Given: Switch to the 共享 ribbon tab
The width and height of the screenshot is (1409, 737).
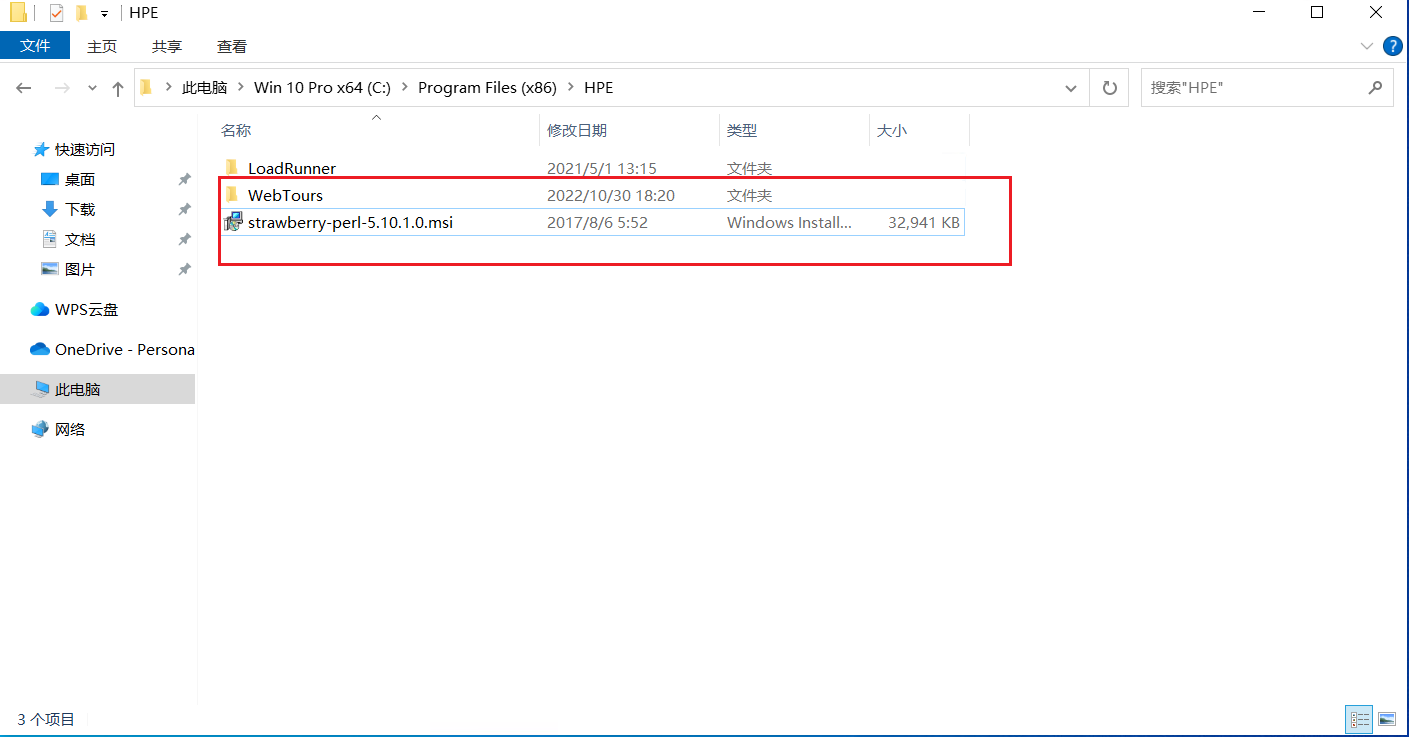Looking at the screenshot, I should click(167, 46).
